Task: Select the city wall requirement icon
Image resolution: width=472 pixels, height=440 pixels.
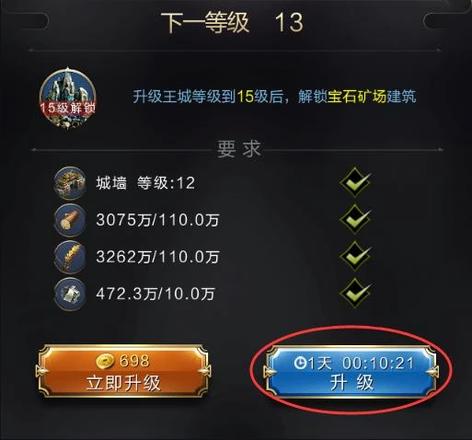Action: pos(69,183)
